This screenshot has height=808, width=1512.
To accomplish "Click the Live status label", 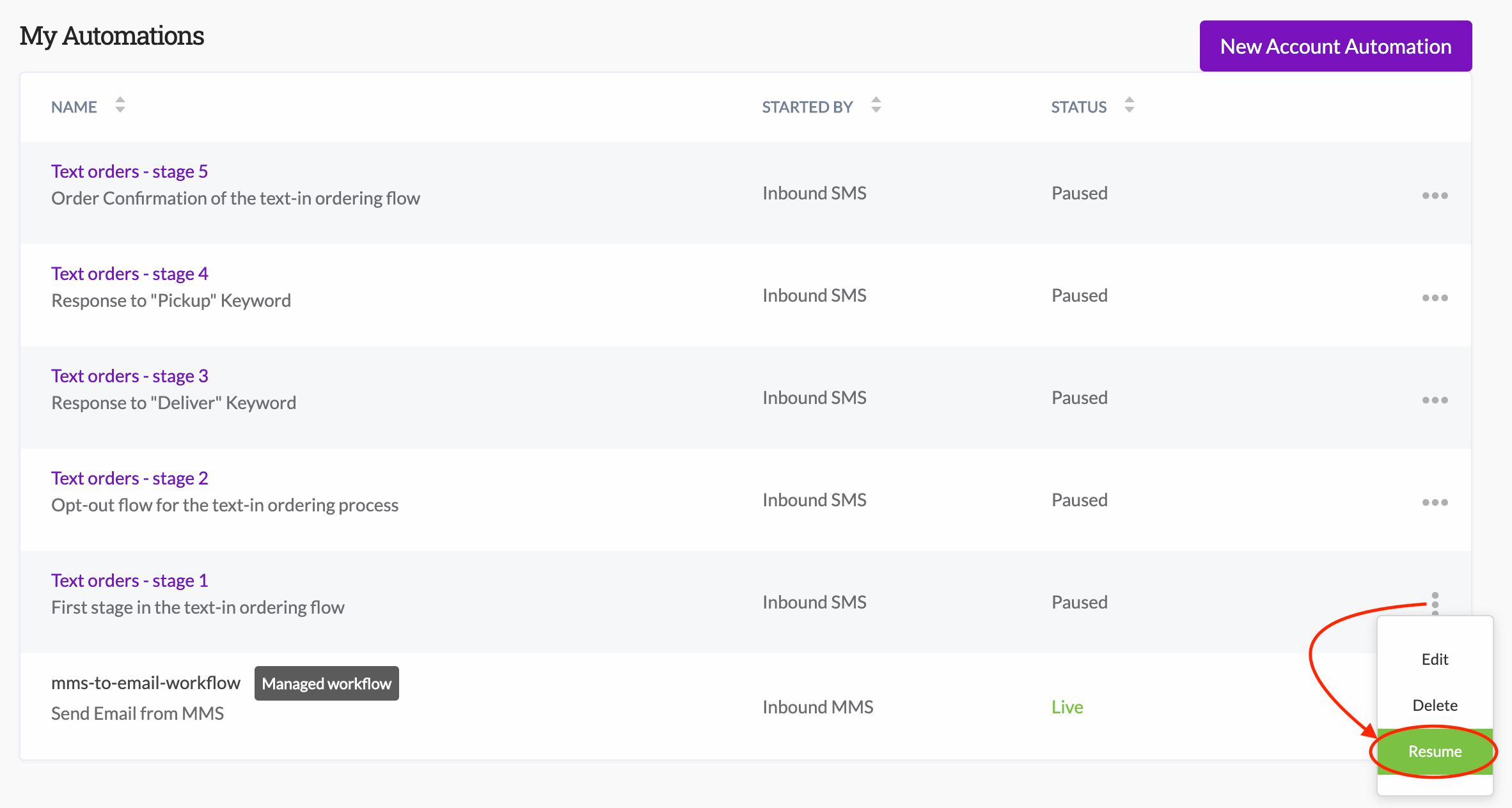I will pos(1067,707).
